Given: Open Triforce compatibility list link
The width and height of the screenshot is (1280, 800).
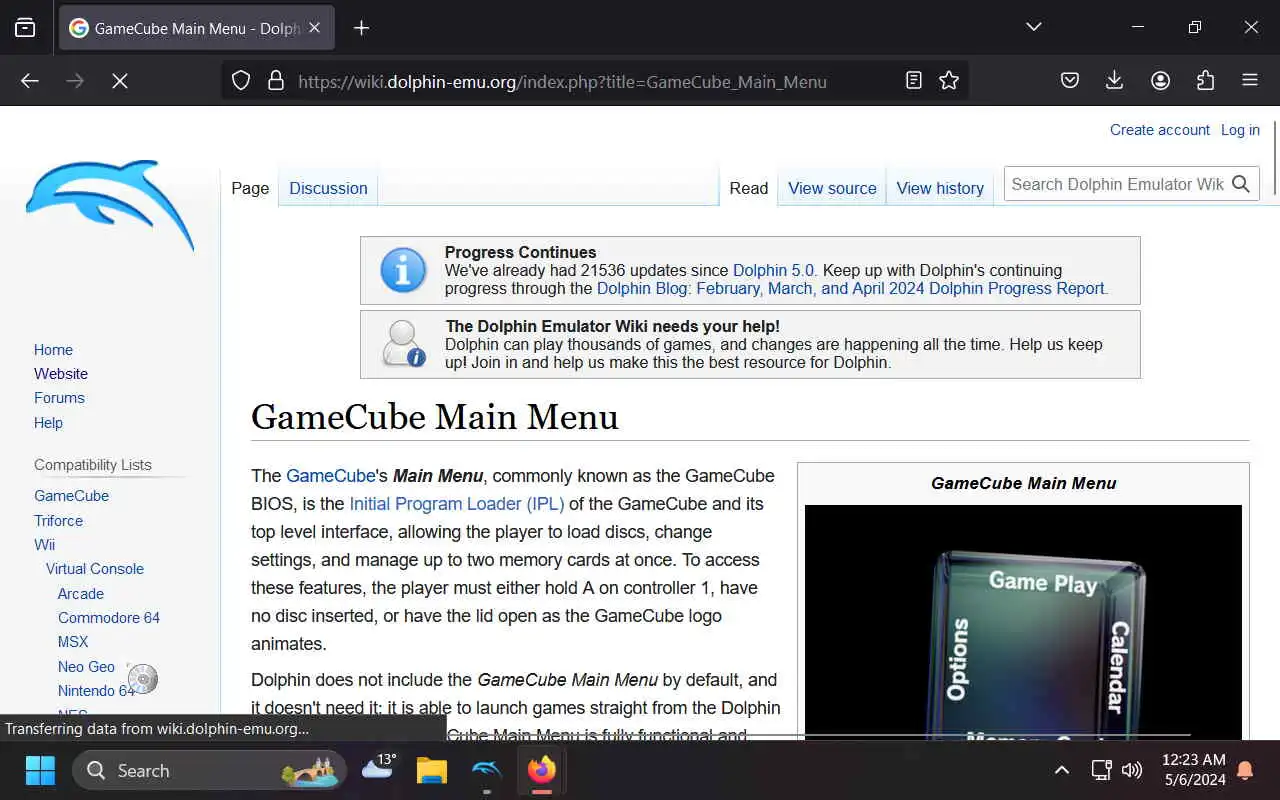Looking at the screenshot, I should pyautogui.click(x=58, y=521).
